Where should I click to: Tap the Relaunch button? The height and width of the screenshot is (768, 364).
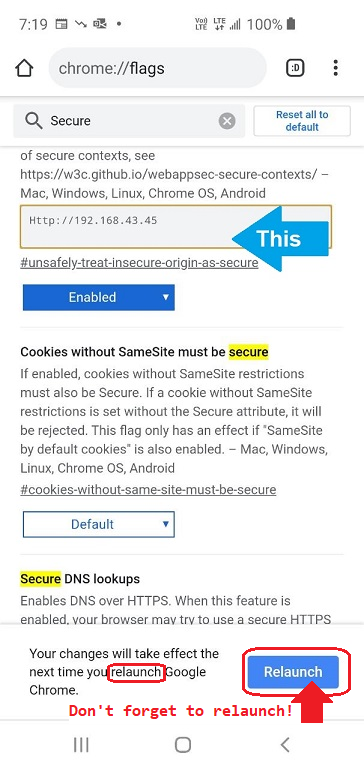click(x=293, y=672)
